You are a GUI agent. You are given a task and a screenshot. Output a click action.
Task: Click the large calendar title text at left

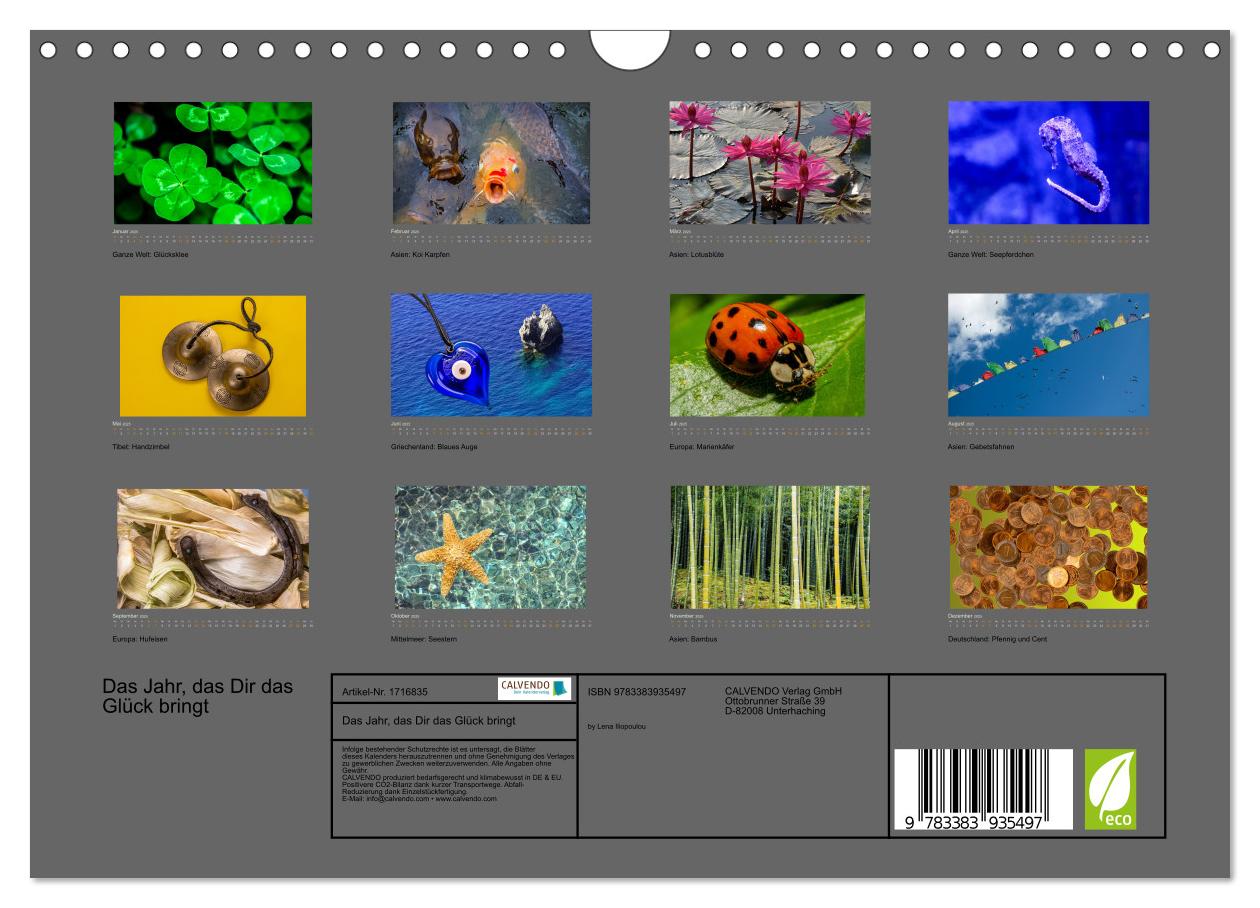[197, 697]
